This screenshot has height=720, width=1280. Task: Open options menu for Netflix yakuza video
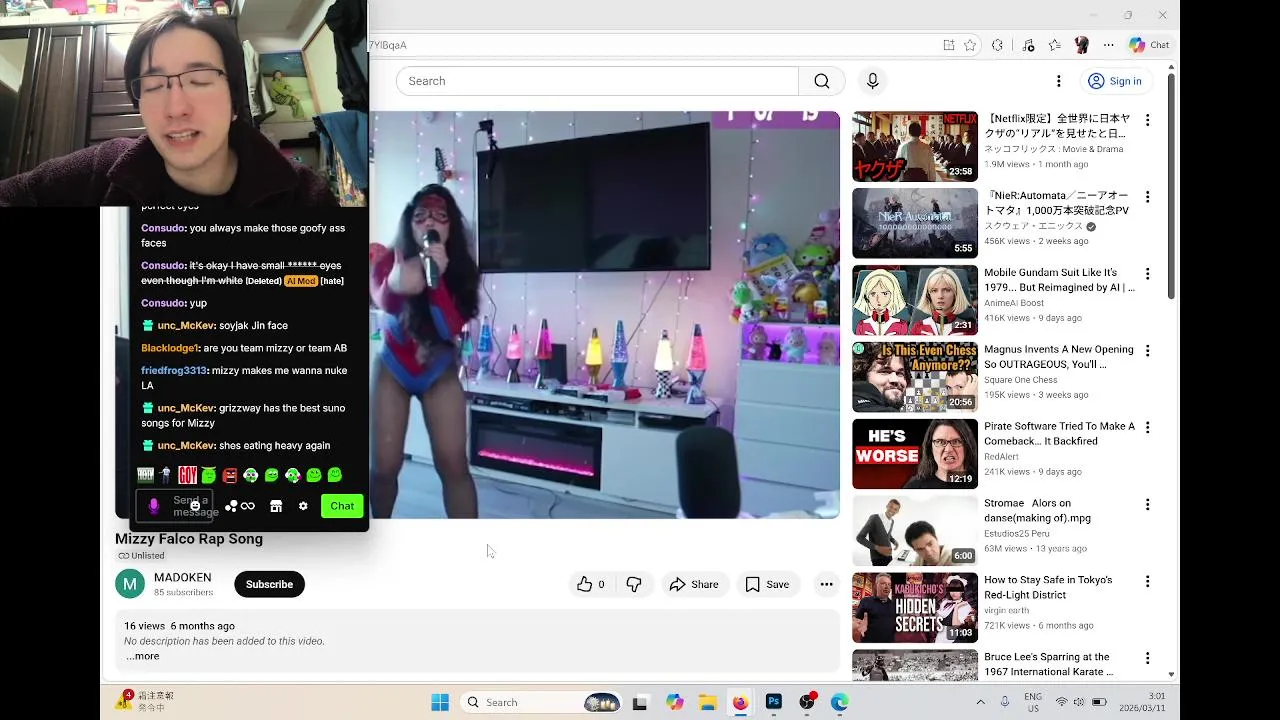pos(1148,120)
